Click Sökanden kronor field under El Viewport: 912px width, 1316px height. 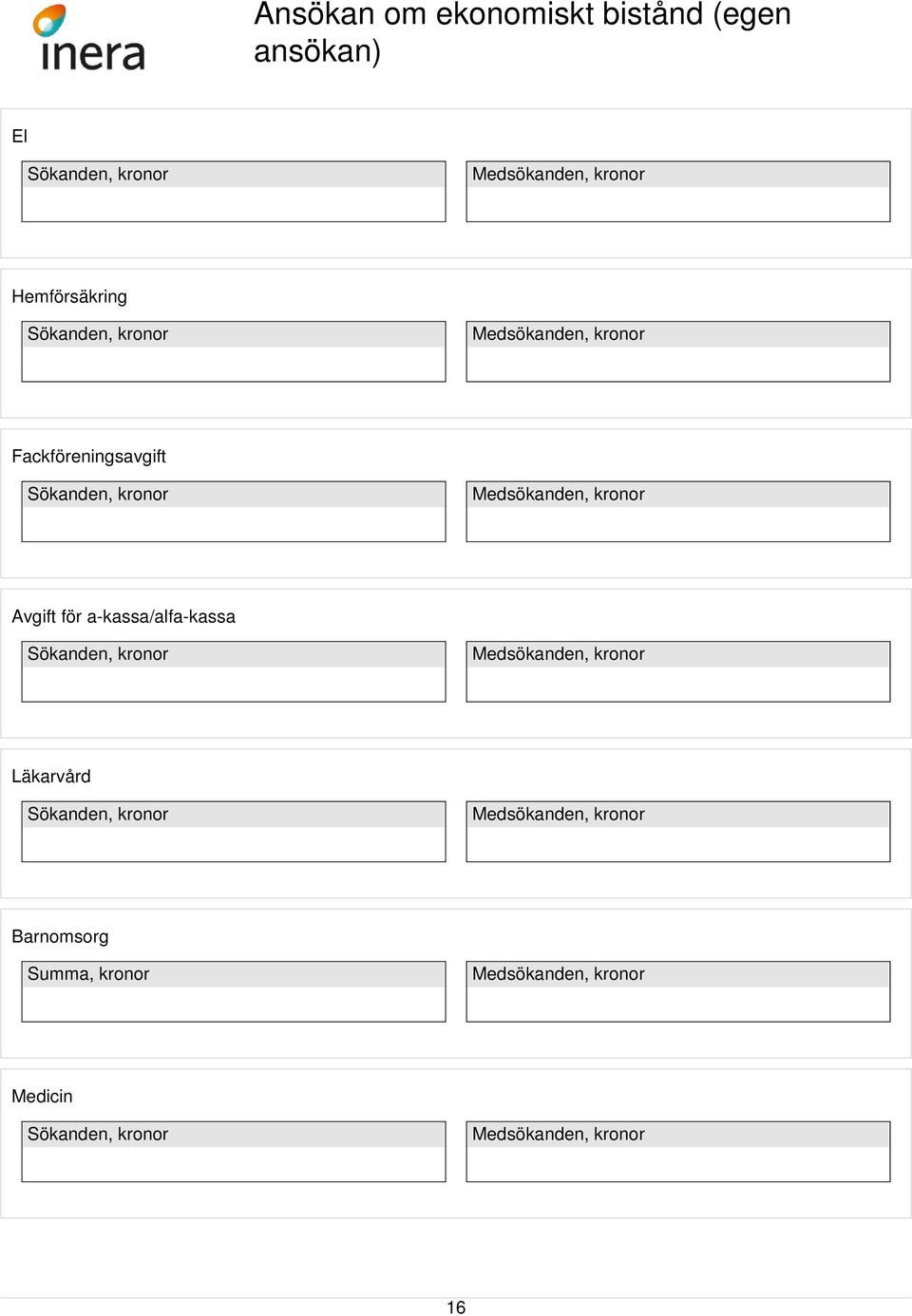pyautogui.click(x=234, y=192)
